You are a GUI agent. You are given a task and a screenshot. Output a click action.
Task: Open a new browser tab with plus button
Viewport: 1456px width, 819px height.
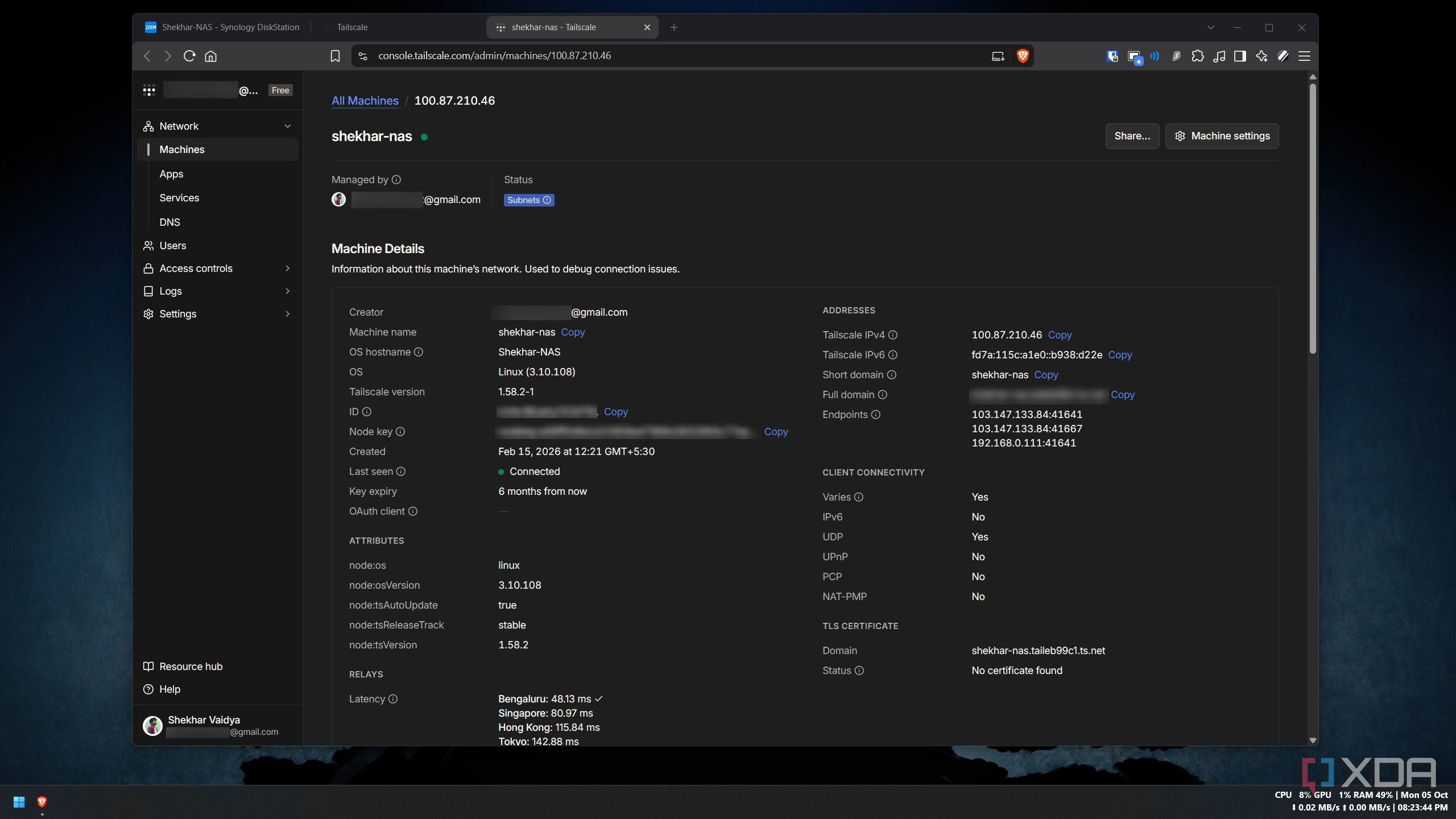tap(674, 27)
